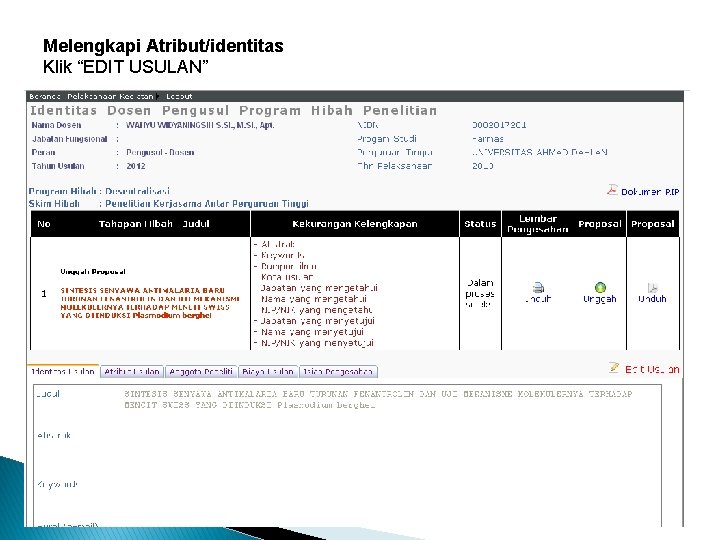
Task: Click the university name UNIVERSITAS AHMAD DAHLAN
Action: [x=540, y=152]
